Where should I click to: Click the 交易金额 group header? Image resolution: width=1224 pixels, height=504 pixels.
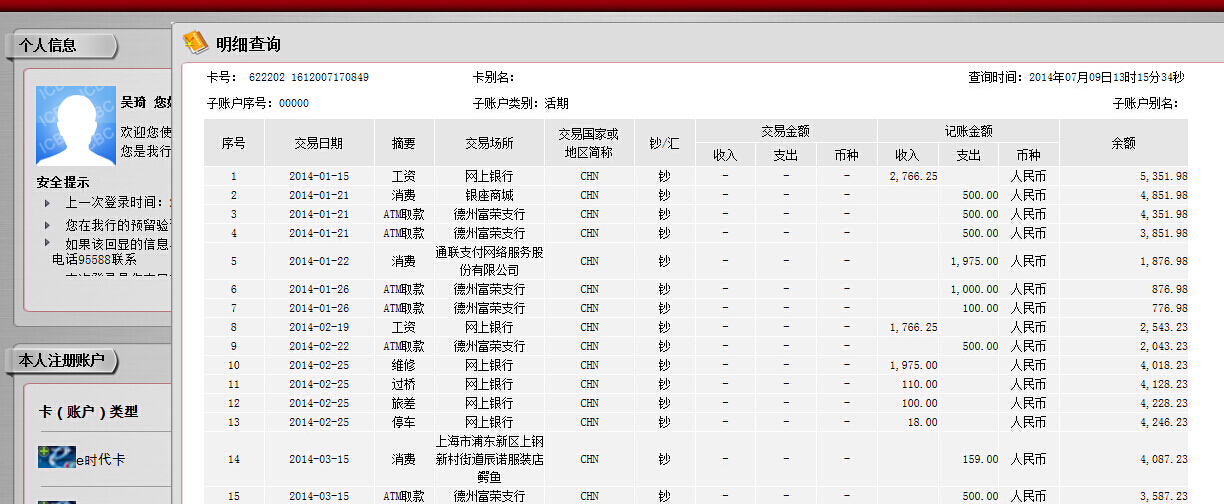coord(785,131)
